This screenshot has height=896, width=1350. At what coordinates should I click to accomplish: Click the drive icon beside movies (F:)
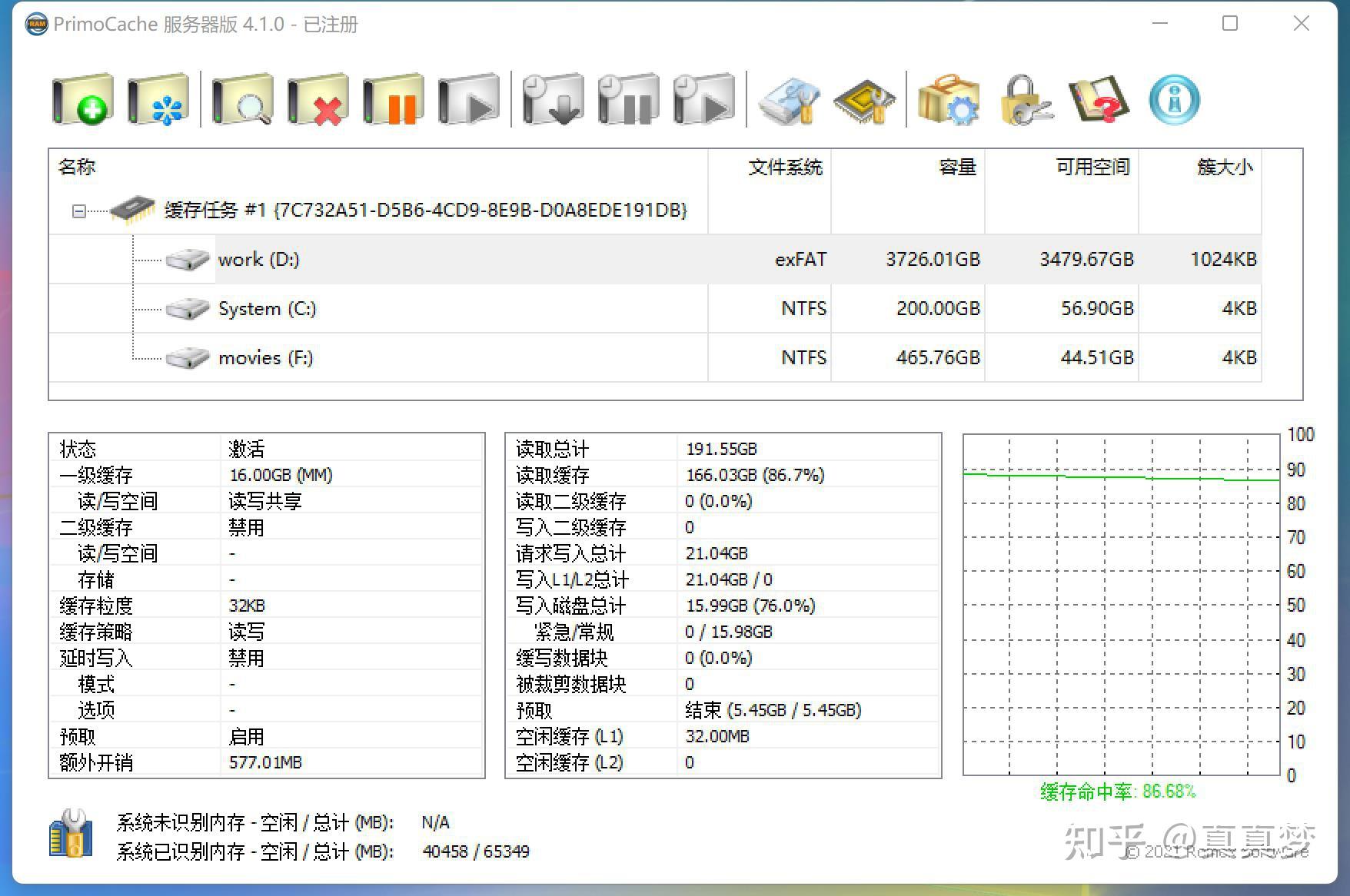pos(188,357)
